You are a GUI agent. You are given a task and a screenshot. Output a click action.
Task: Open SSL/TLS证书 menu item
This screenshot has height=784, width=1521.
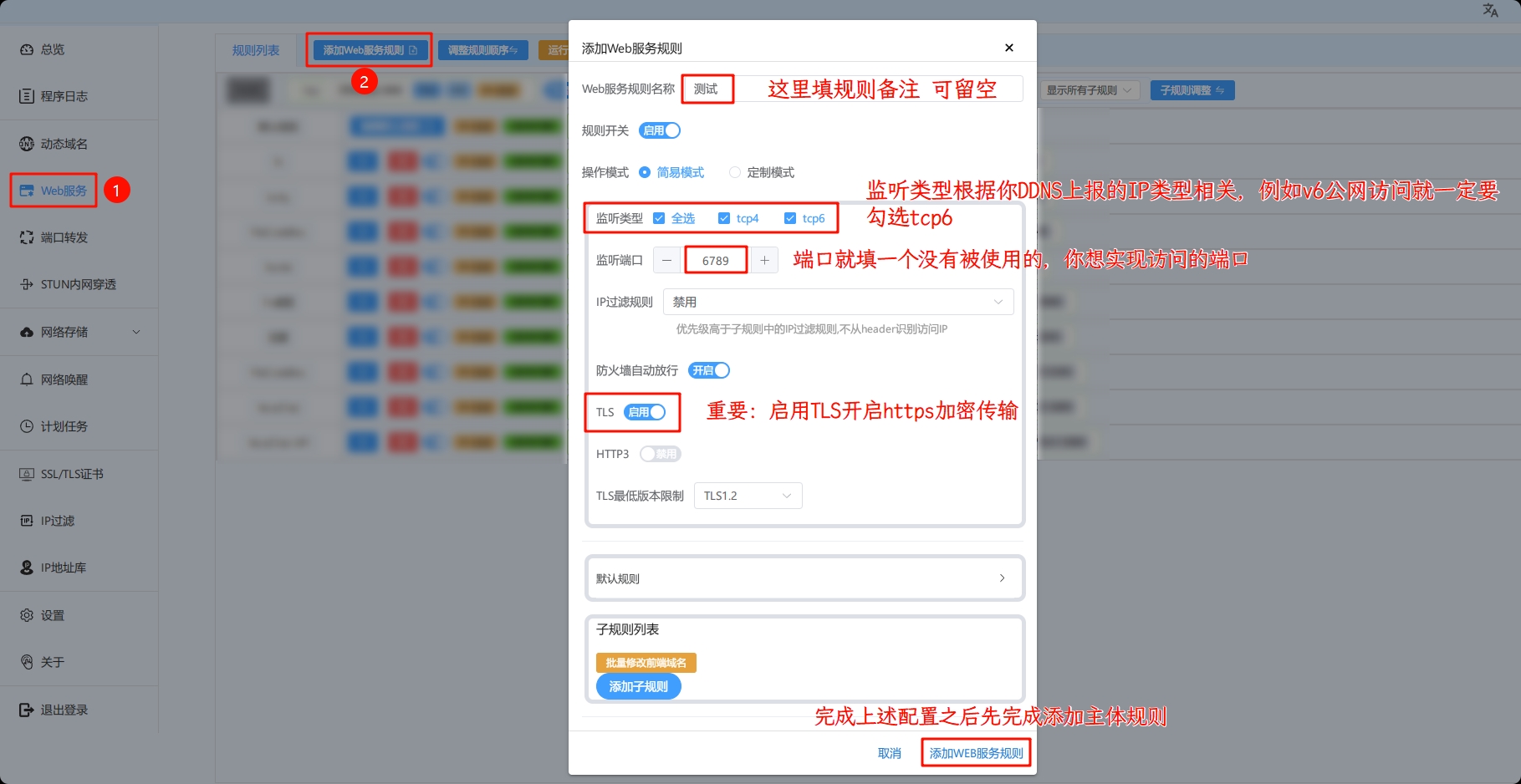pos(73,474)
